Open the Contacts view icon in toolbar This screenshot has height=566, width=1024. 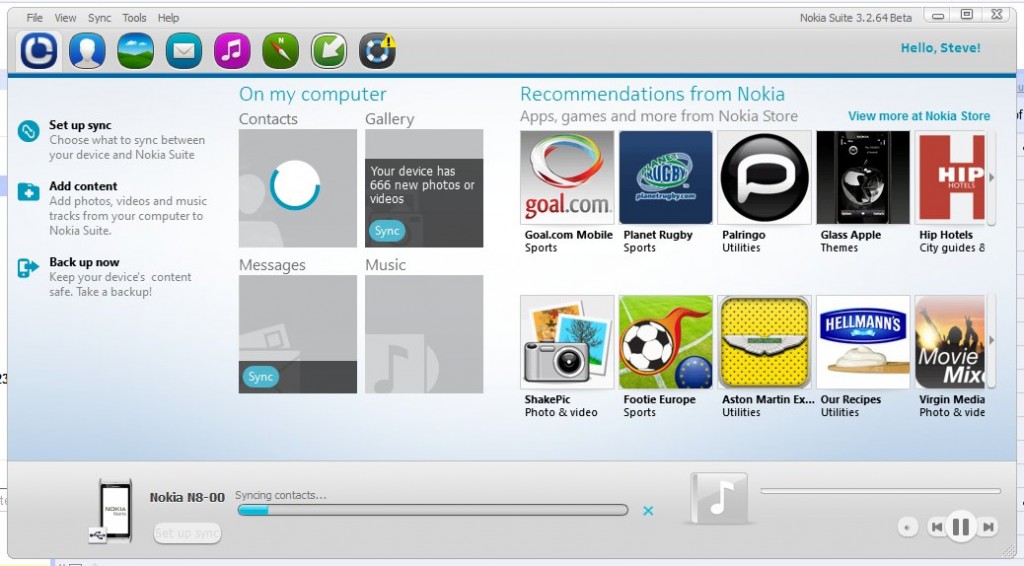click(x=87, y=50)
